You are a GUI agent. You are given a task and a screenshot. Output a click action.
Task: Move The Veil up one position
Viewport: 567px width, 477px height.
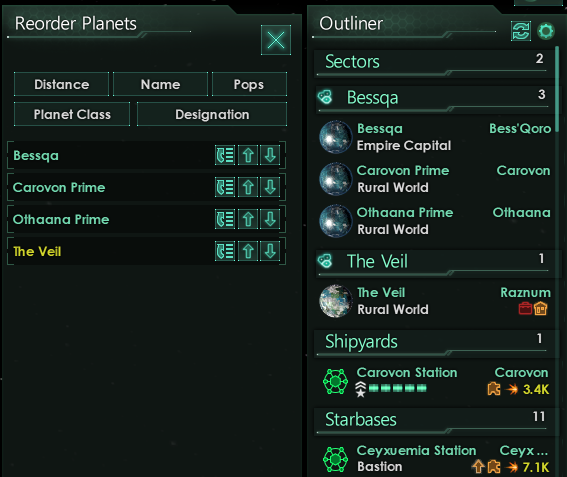248,251
